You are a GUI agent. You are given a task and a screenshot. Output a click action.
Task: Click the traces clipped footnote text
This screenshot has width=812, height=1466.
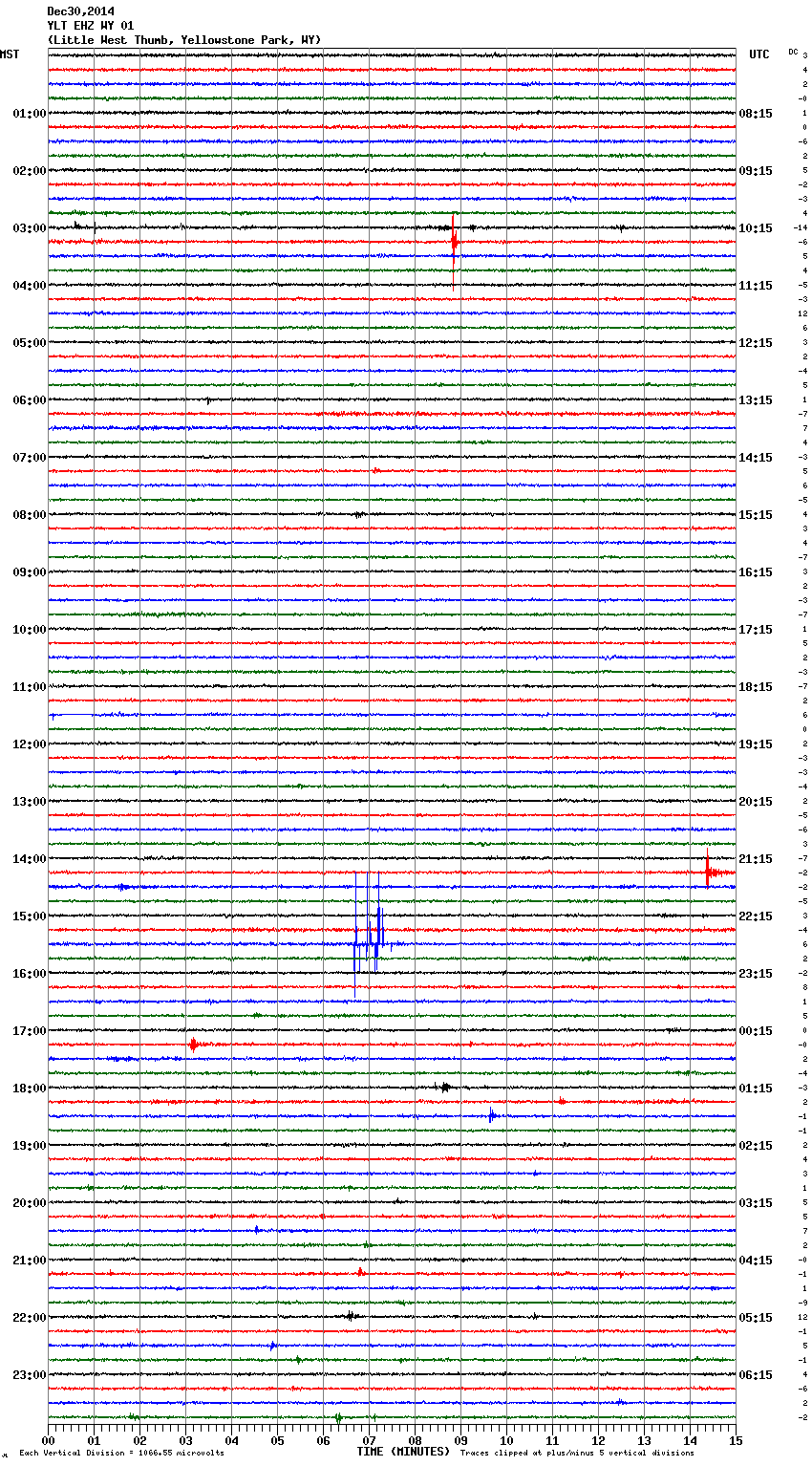(x=577, y=1453)
